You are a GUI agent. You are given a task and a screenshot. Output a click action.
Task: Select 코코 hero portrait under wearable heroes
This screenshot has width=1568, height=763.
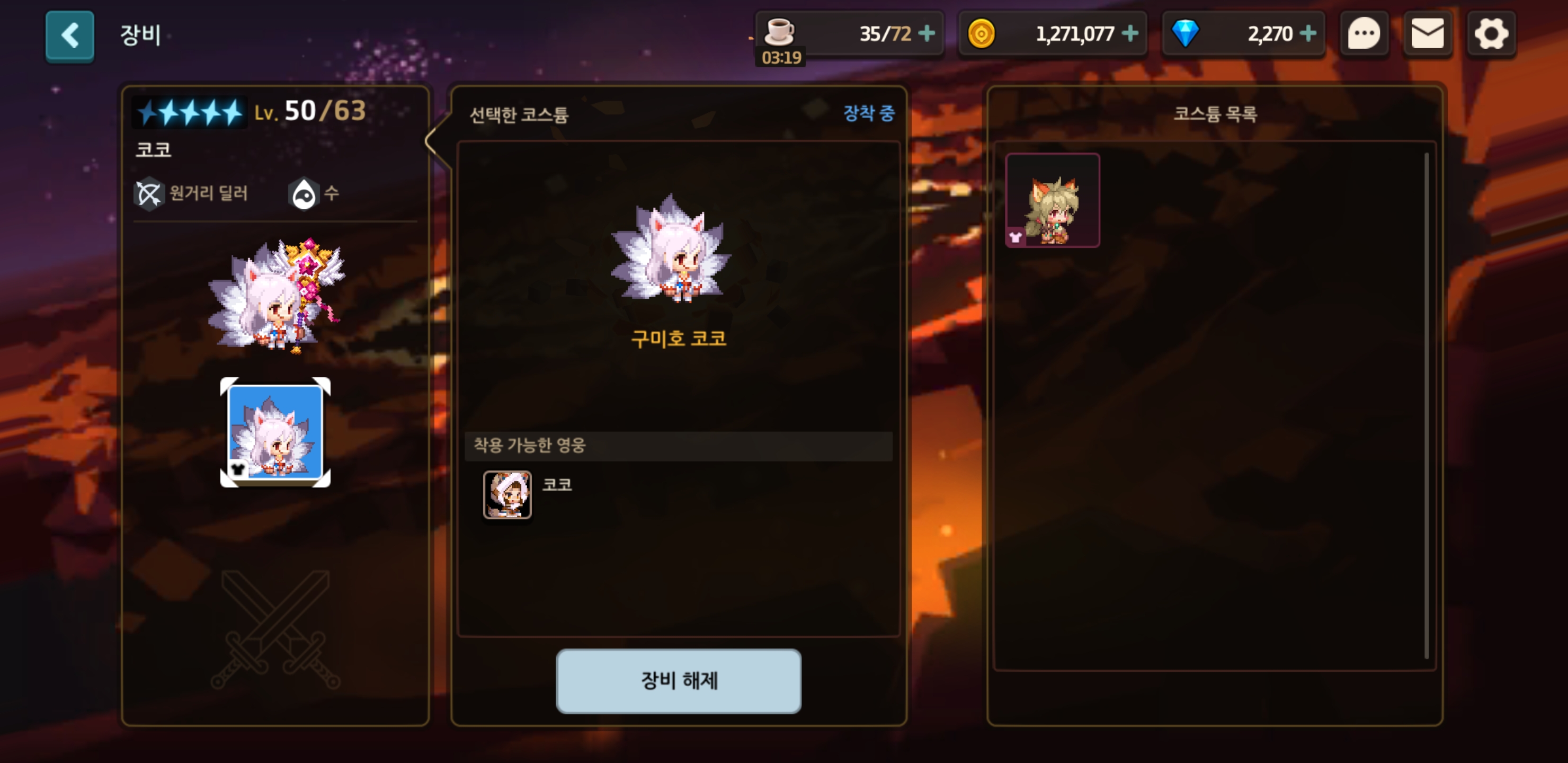click(507, 494)
